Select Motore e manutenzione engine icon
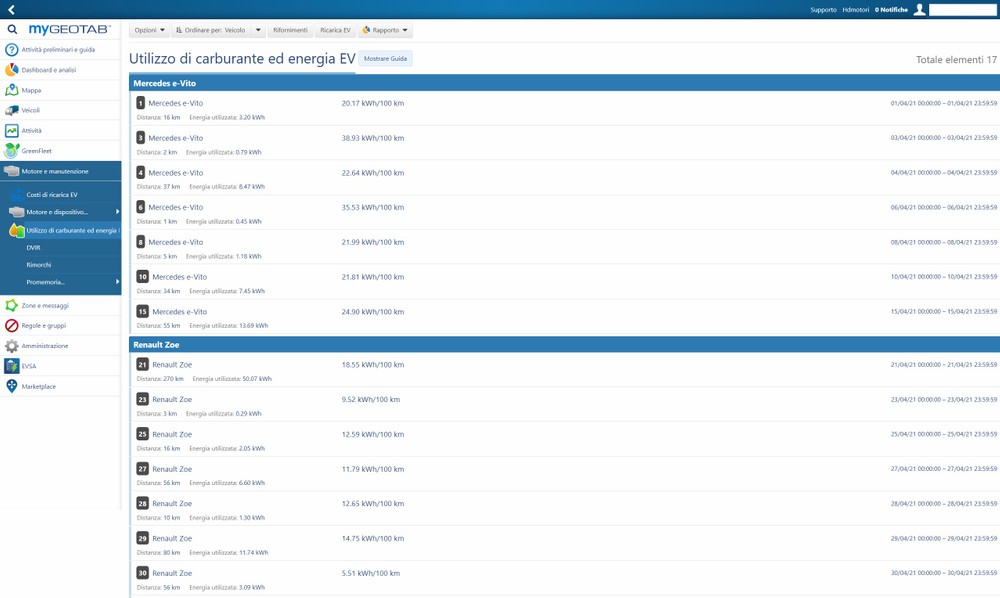 click(x=11, y=171)
